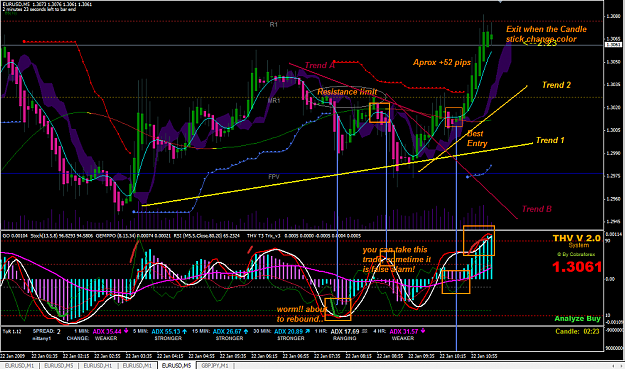
Task: Click the current price tag on price axis
Action: (x=613, y=45)
